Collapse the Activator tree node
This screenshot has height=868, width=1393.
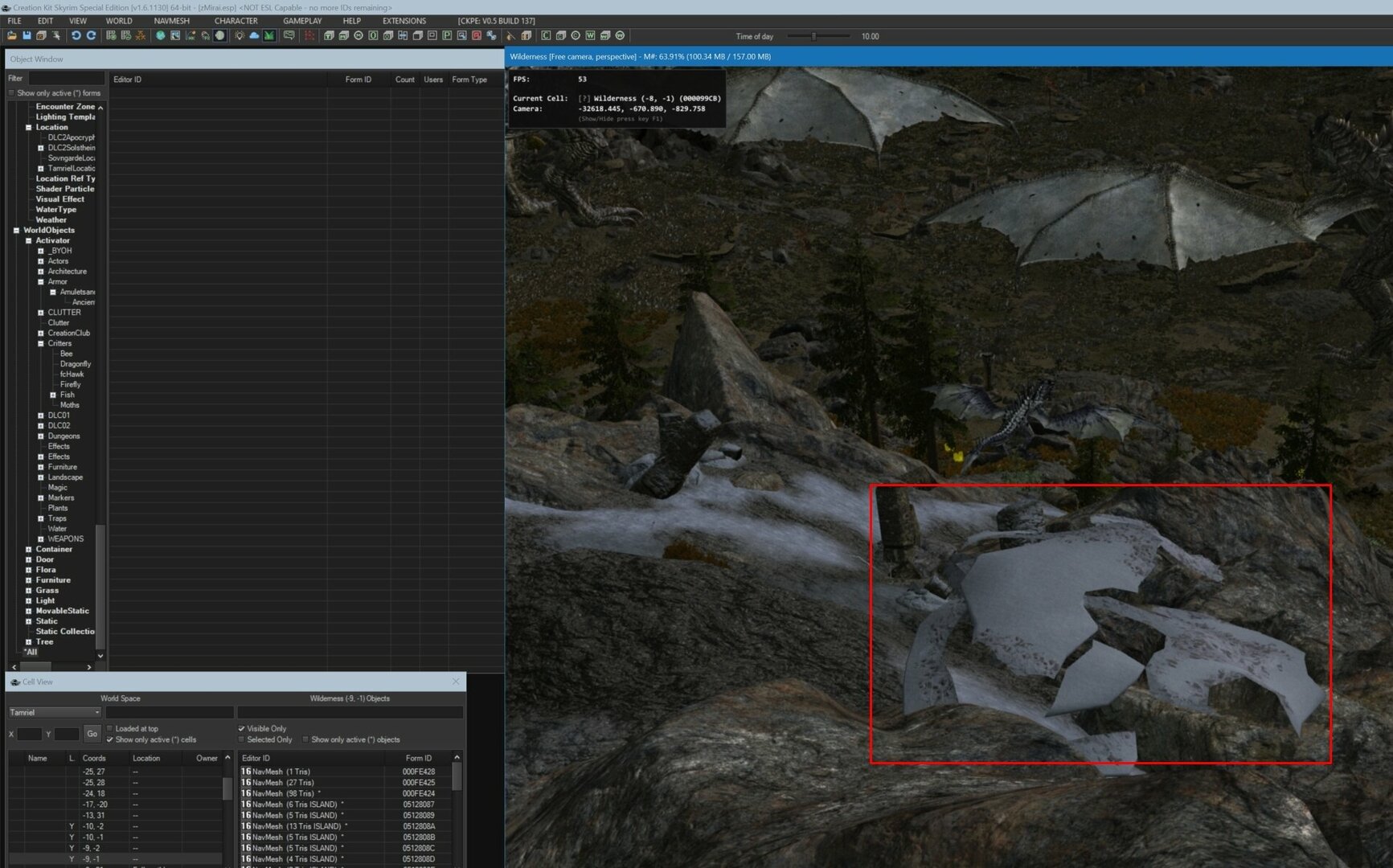point(29,241)
